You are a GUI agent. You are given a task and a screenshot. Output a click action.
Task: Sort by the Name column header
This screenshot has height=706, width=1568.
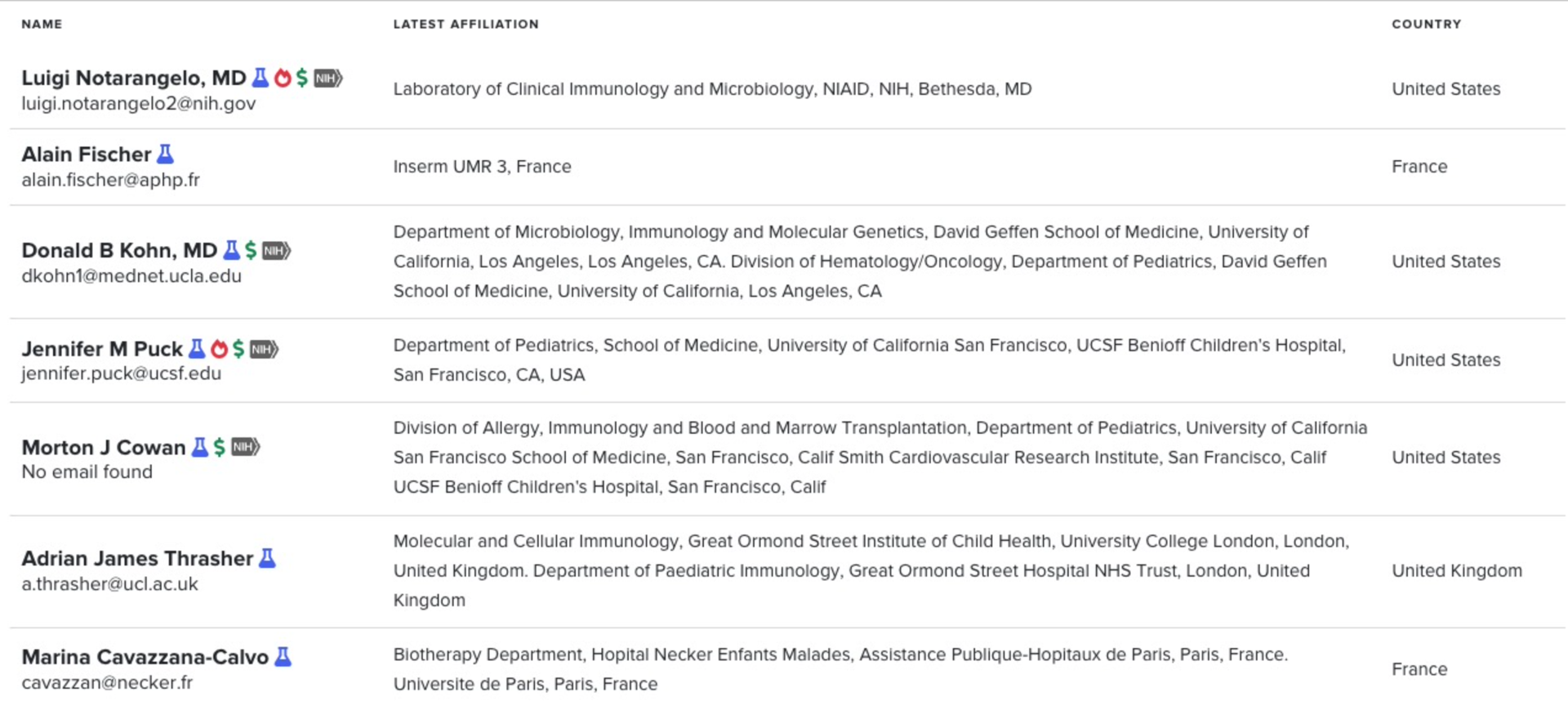(x=42, y=24)
